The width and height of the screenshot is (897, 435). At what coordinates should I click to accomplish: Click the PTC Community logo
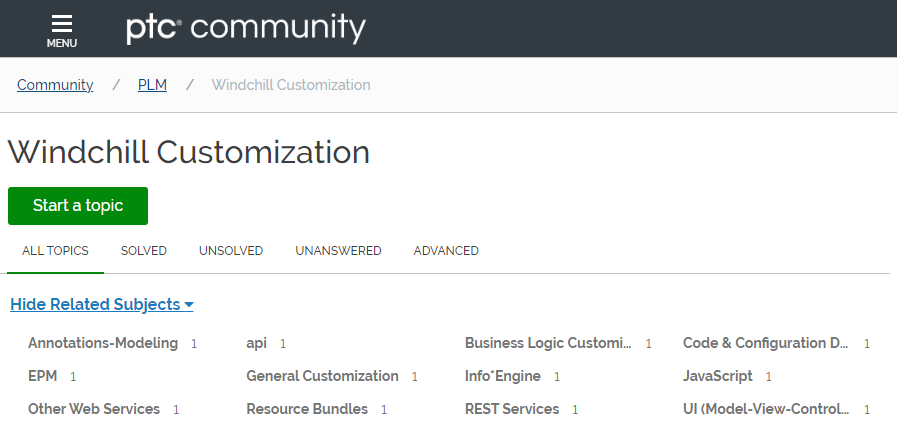(245, 28)
